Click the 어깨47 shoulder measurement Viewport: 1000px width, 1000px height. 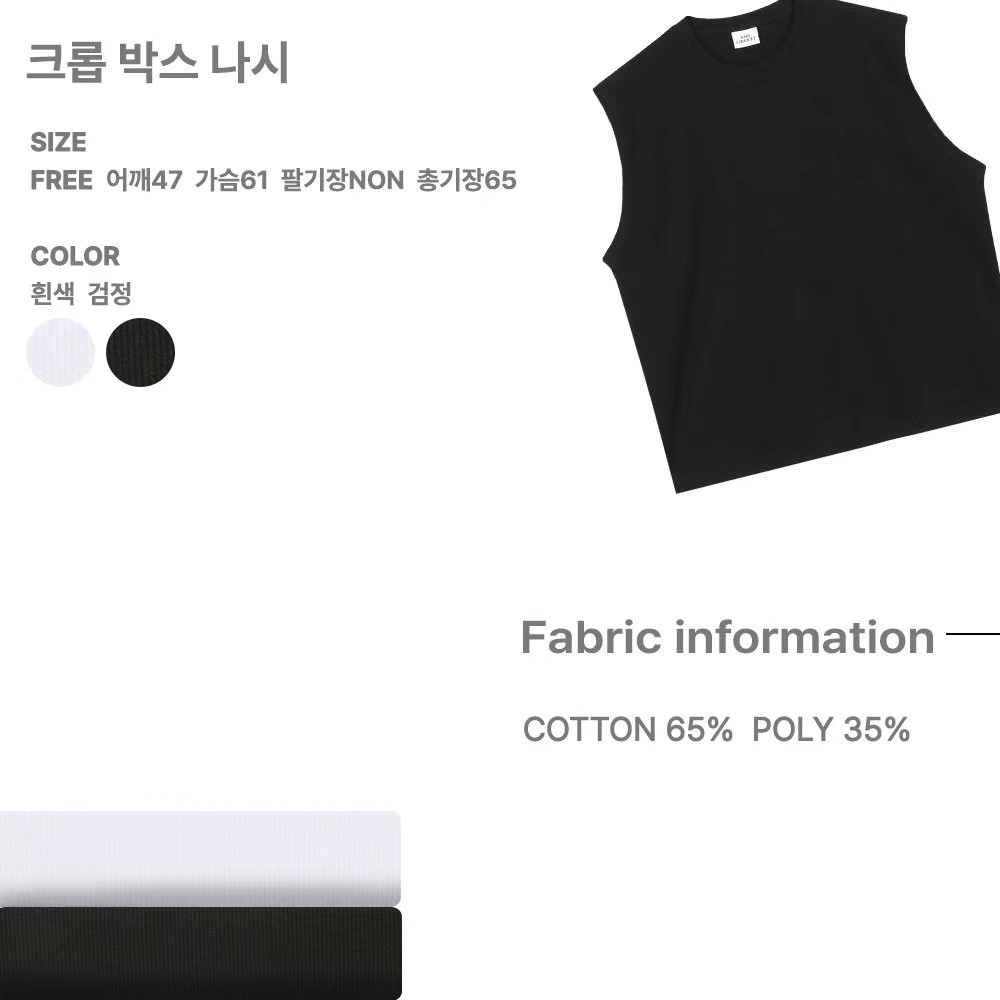point(144,180)
